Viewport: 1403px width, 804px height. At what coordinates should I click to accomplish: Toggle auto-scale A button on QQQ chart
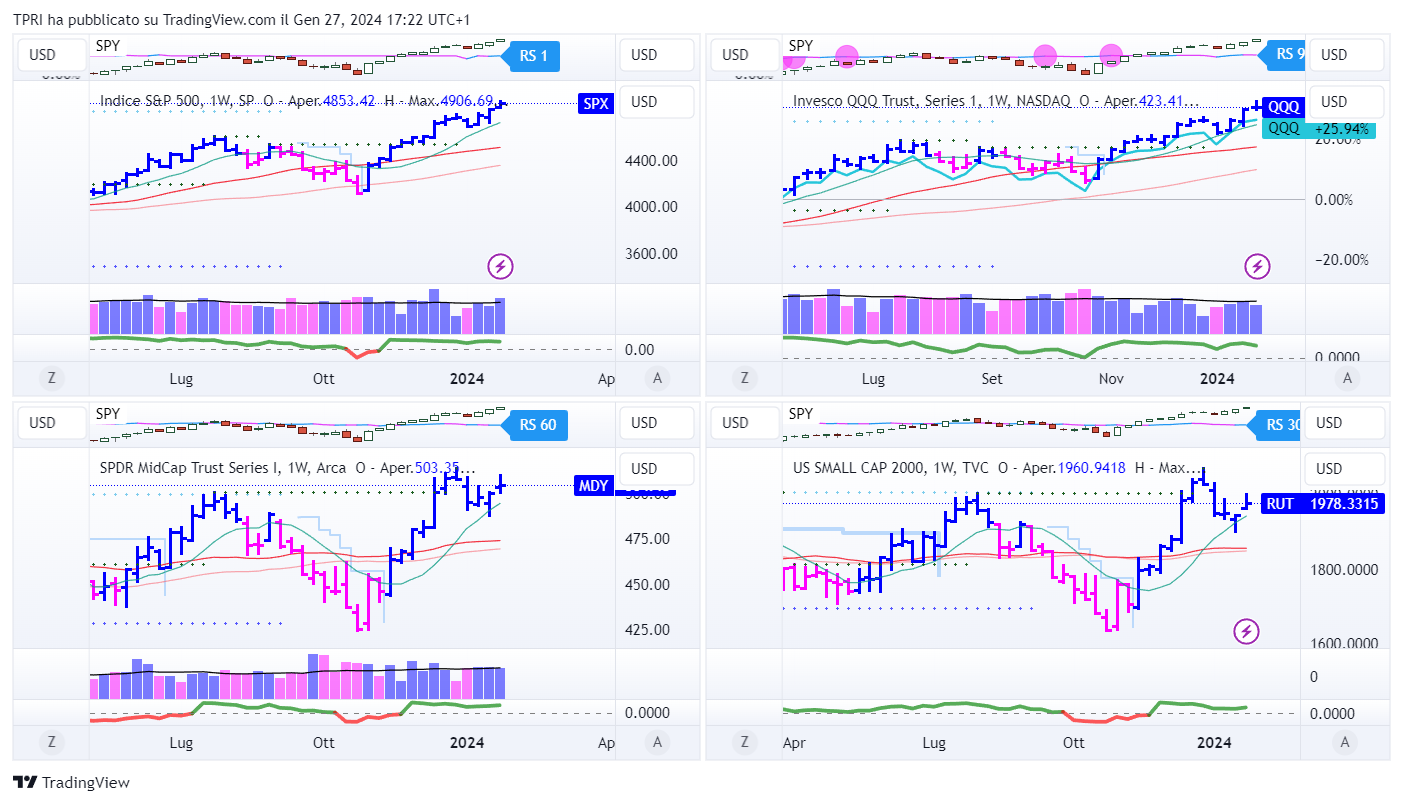coord(1347,378)
